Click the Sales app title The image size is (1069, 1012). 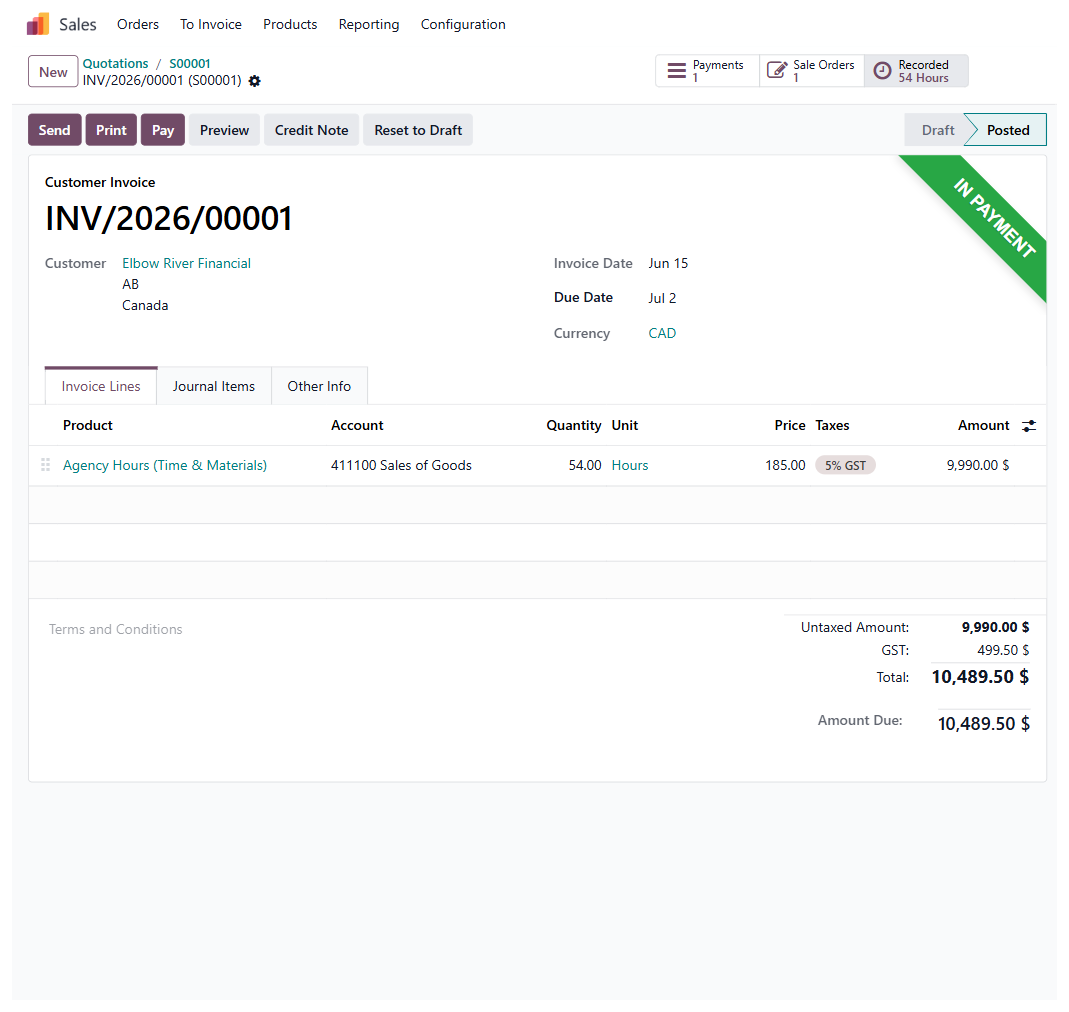click(78, 25)
